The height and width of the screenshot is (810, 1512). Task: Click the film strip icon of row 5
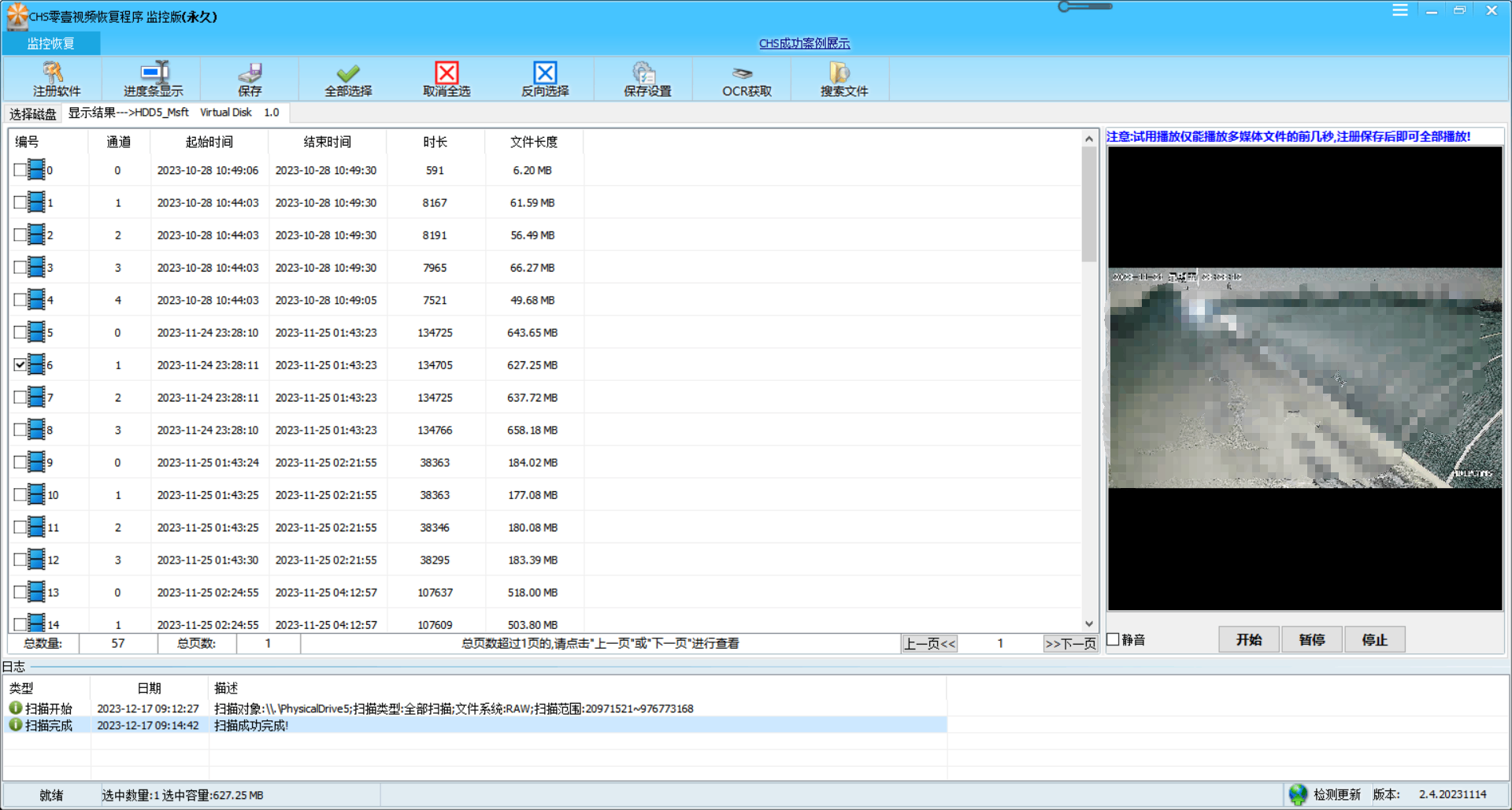pyautogui.click(x=36, y=331)
